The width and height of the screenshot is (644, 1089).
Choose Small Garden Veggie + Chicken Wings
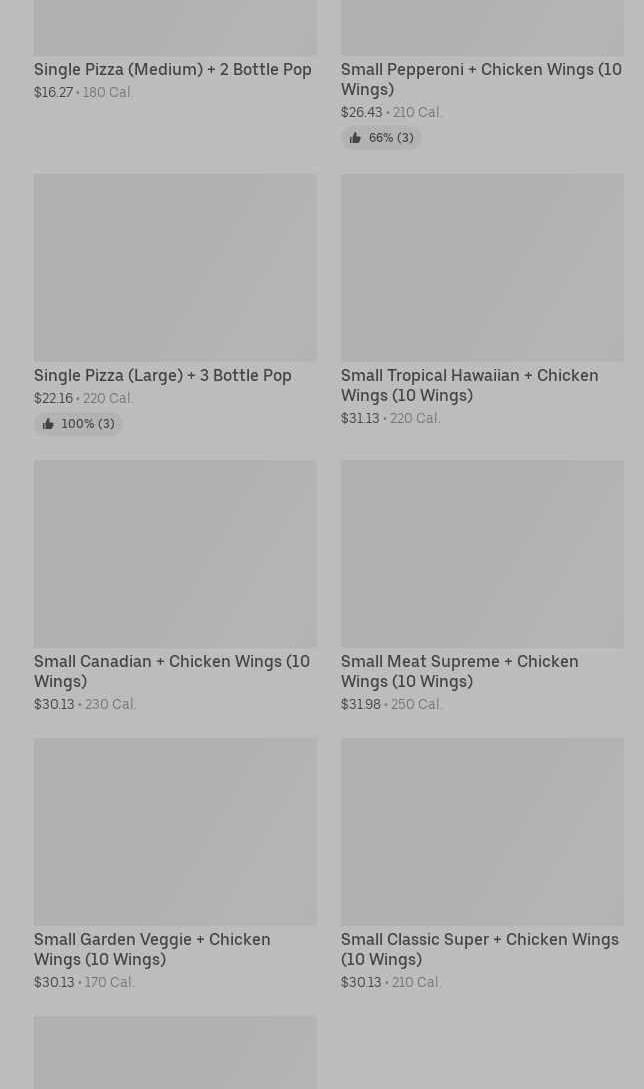(151, 949)
